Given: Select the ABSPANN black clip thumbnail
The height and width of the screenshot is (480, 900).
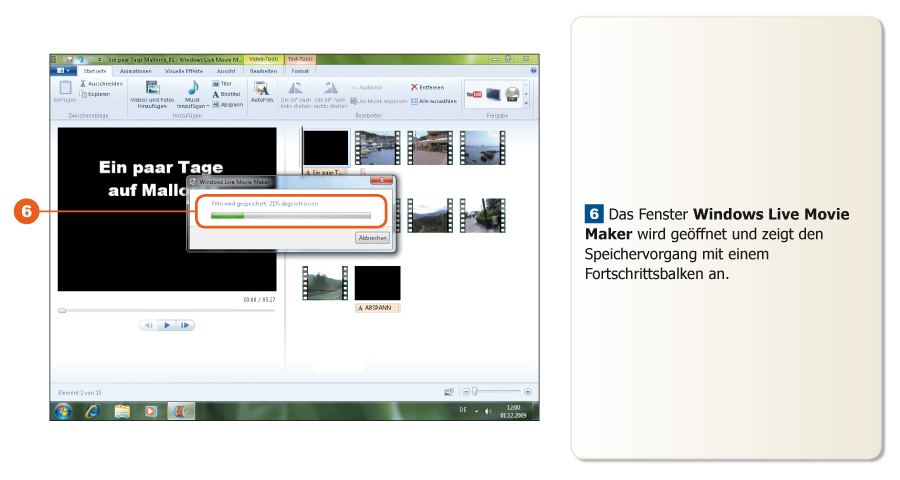Looking at the screenshot, I should [x=377, y=283].
